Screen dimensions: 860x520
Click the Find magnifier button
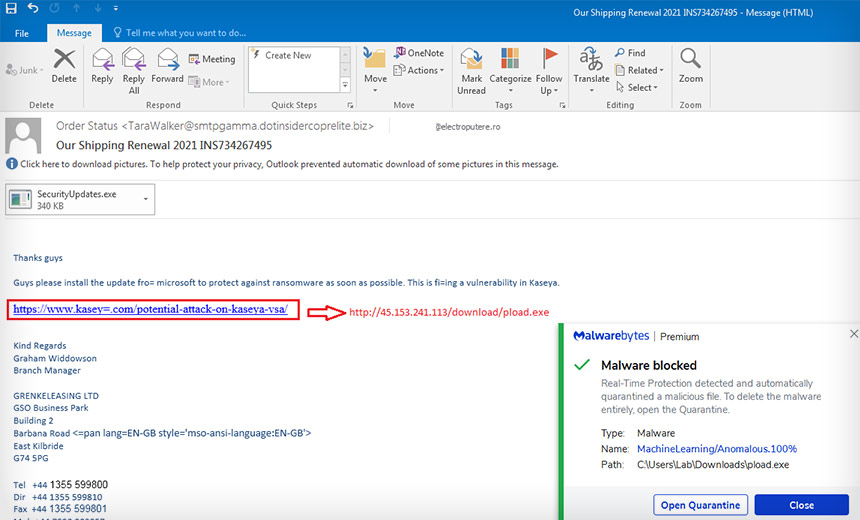click(x=630, y=53)
